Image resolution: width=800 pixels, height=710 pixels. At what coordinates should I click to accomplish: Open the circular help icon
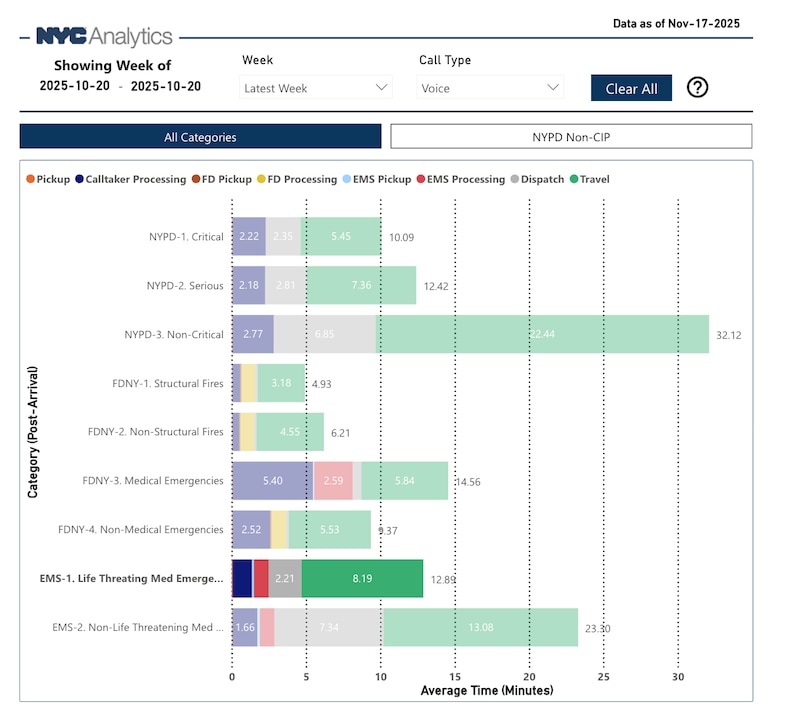coord(697,87)
